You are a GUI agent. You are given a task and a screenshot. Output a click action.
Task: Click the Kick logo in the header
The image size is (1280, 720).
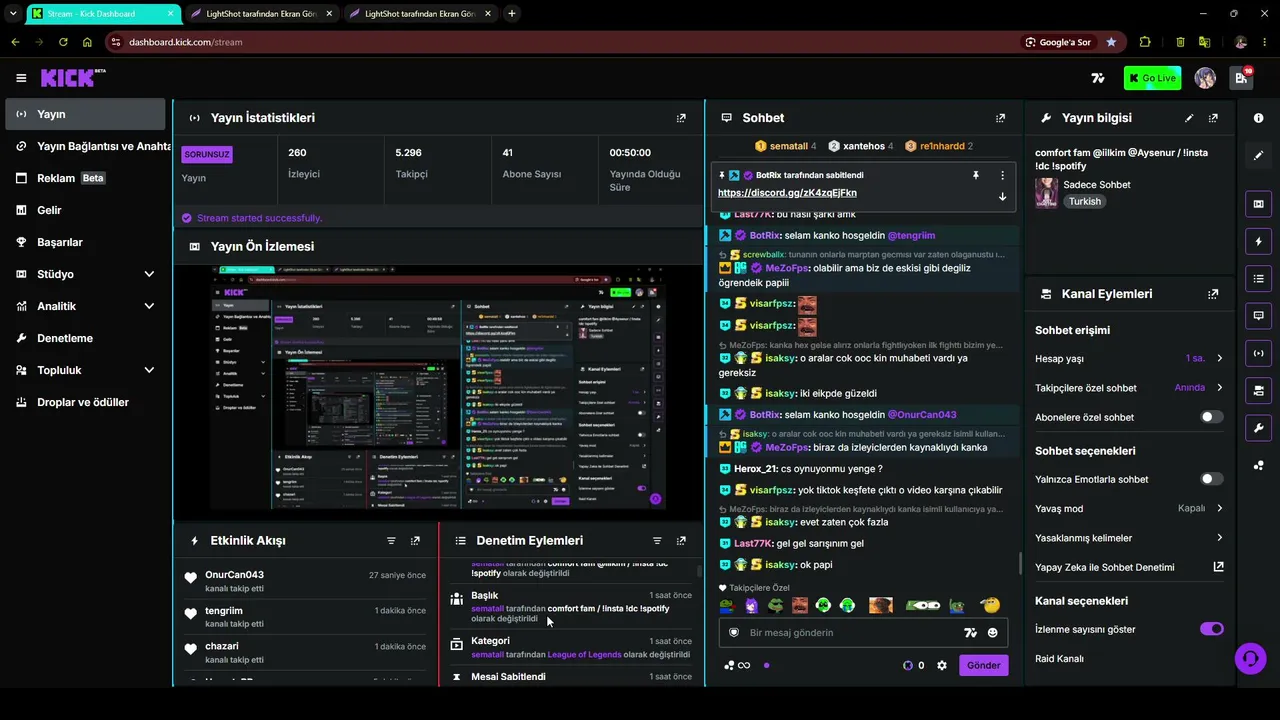(73, 78)
